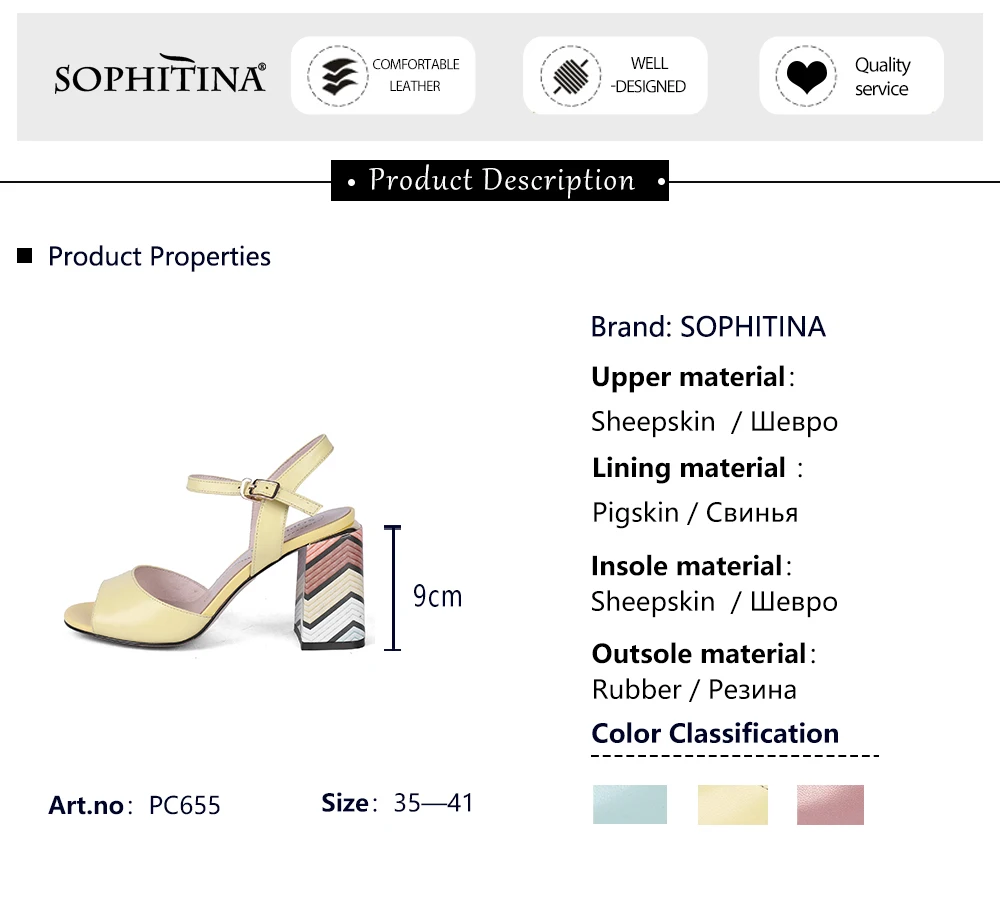Click the SOPHITINA brand logo
This screenshot has height=913, width=1000.
pos(160,76)
